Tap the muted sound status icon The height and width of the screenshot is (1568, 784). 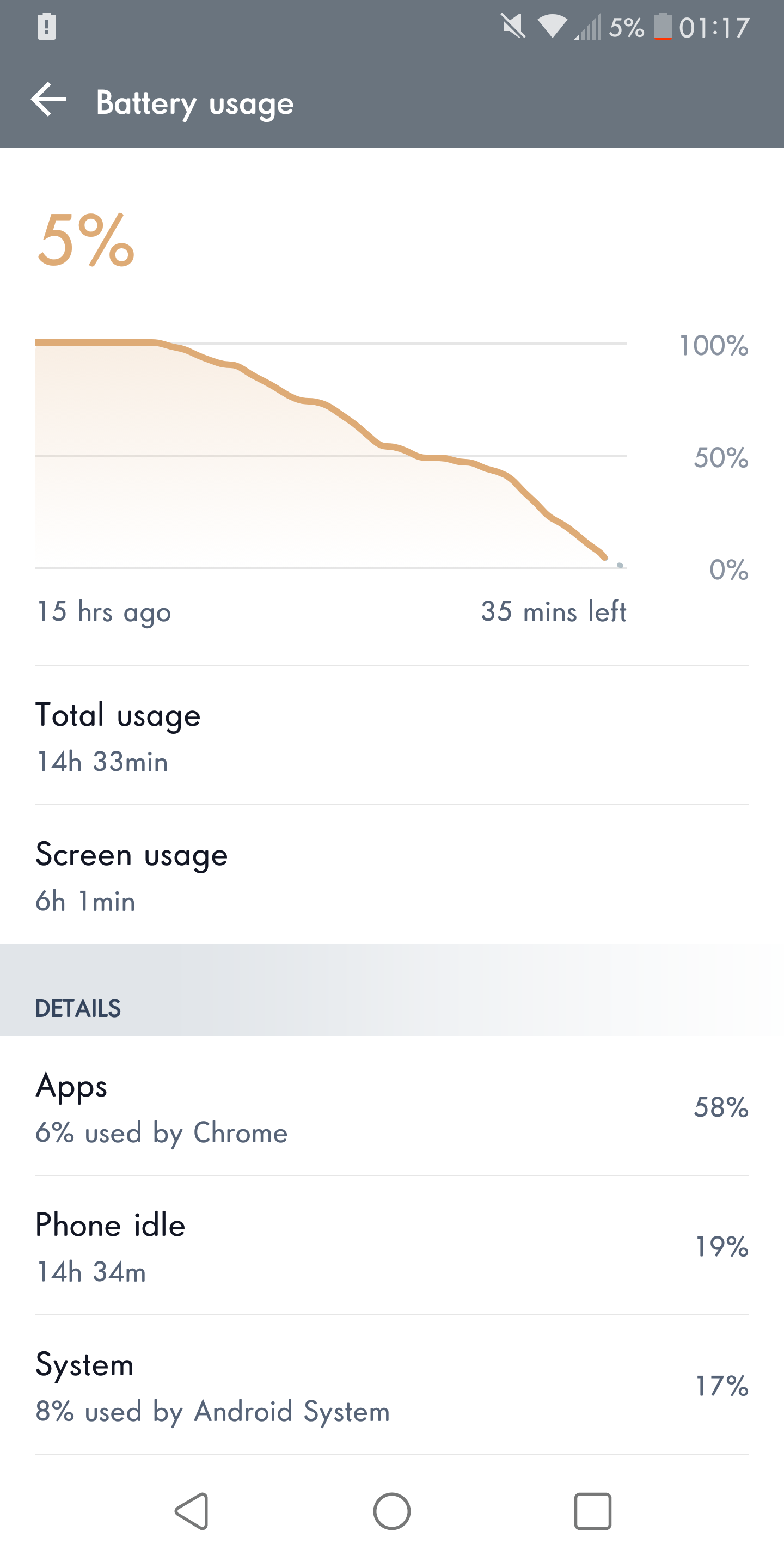[x=513, y=27]
